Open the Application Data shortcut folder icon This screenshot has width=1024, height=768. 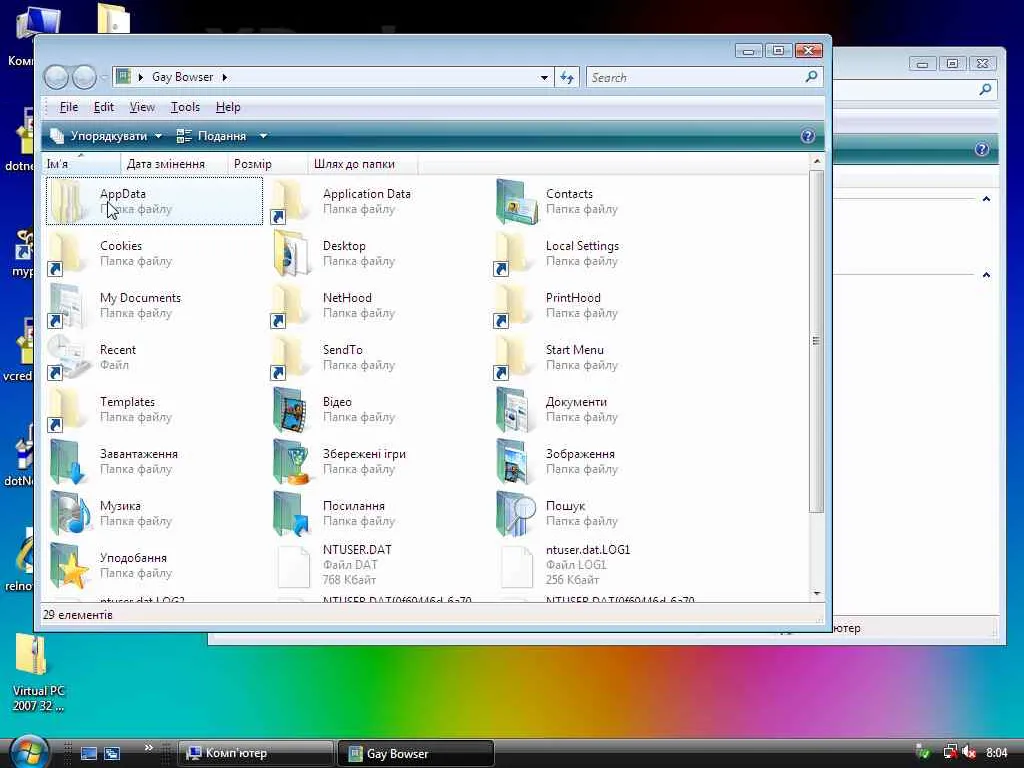tap(290, 201)
